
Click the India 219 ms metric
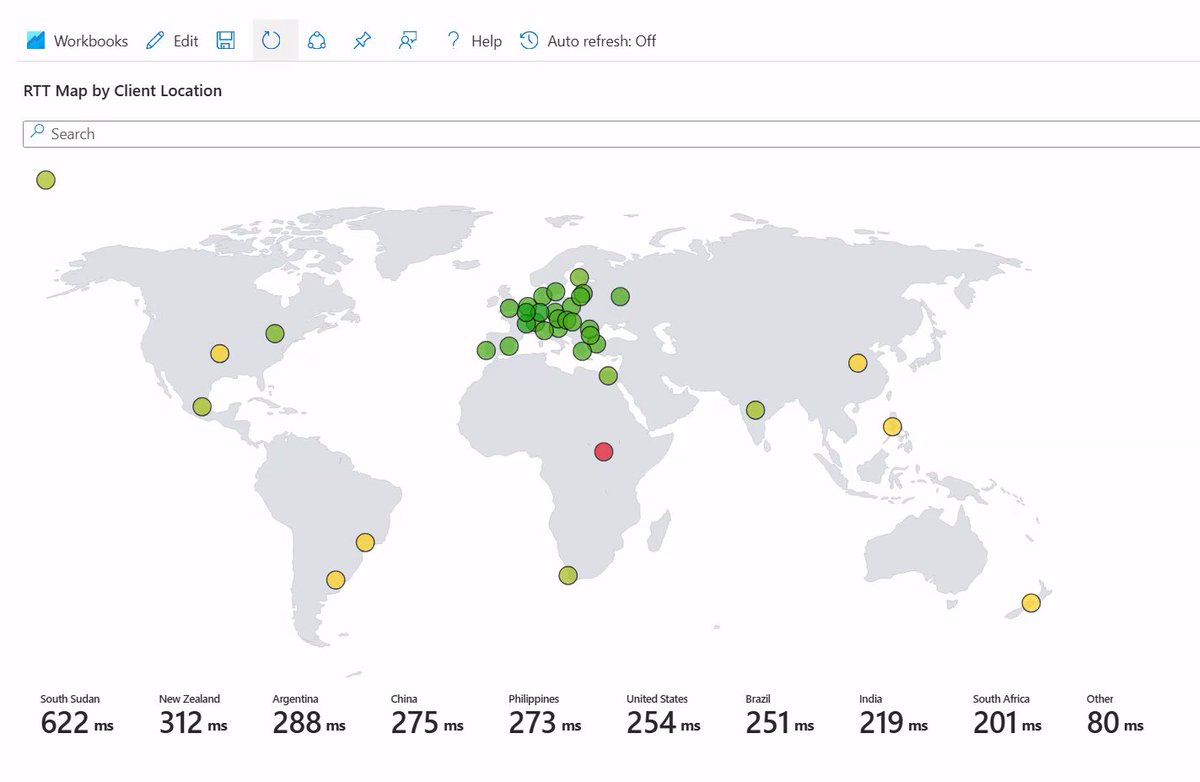tap(893, 715)
